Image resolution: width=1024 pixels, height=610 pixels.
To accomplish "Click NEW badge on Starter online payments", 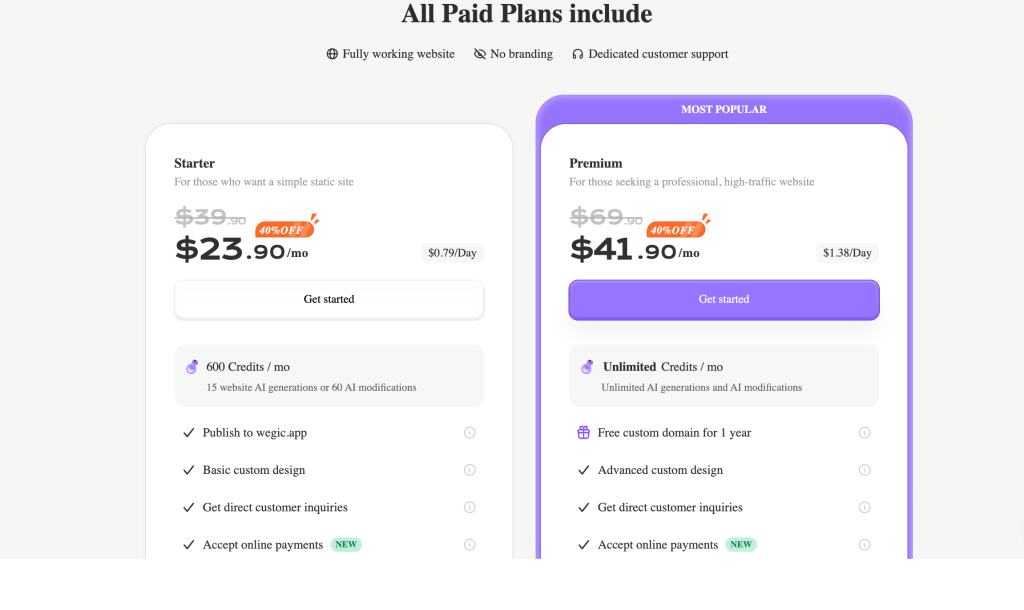I will (346, 545).
